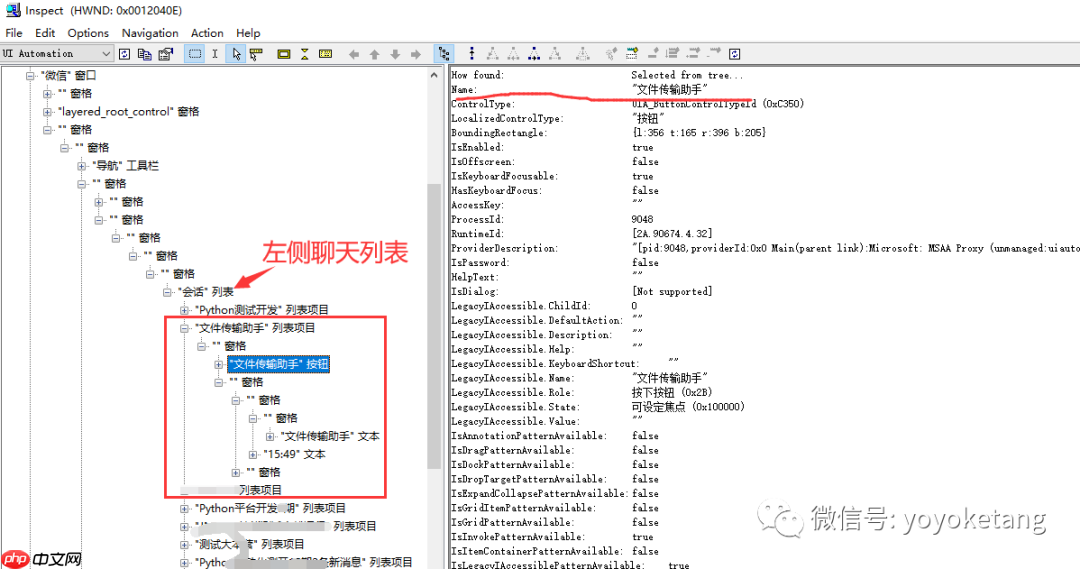Image resolution: width=1080 pixels, height=569 pixels.
Task: Click the RuntimeId value [2A.90674.4.32]
Action: pos(672,234)
